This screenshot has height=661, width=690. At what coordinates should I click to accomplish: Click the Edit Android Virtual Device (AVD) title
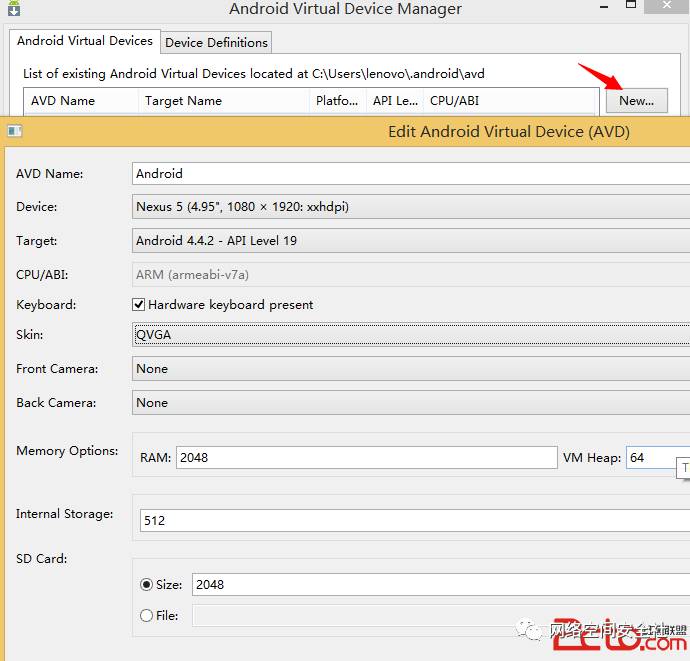(x=509, y=132)
